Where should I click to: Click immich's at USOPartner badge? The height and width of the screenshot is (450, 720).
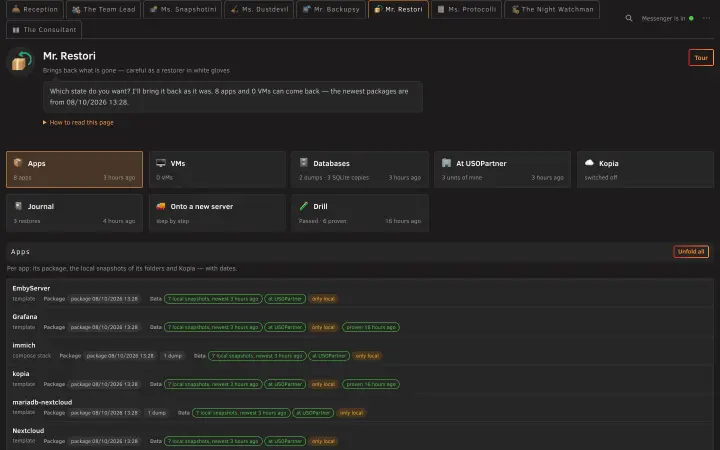pyautogui.click(x=329, y=356)
